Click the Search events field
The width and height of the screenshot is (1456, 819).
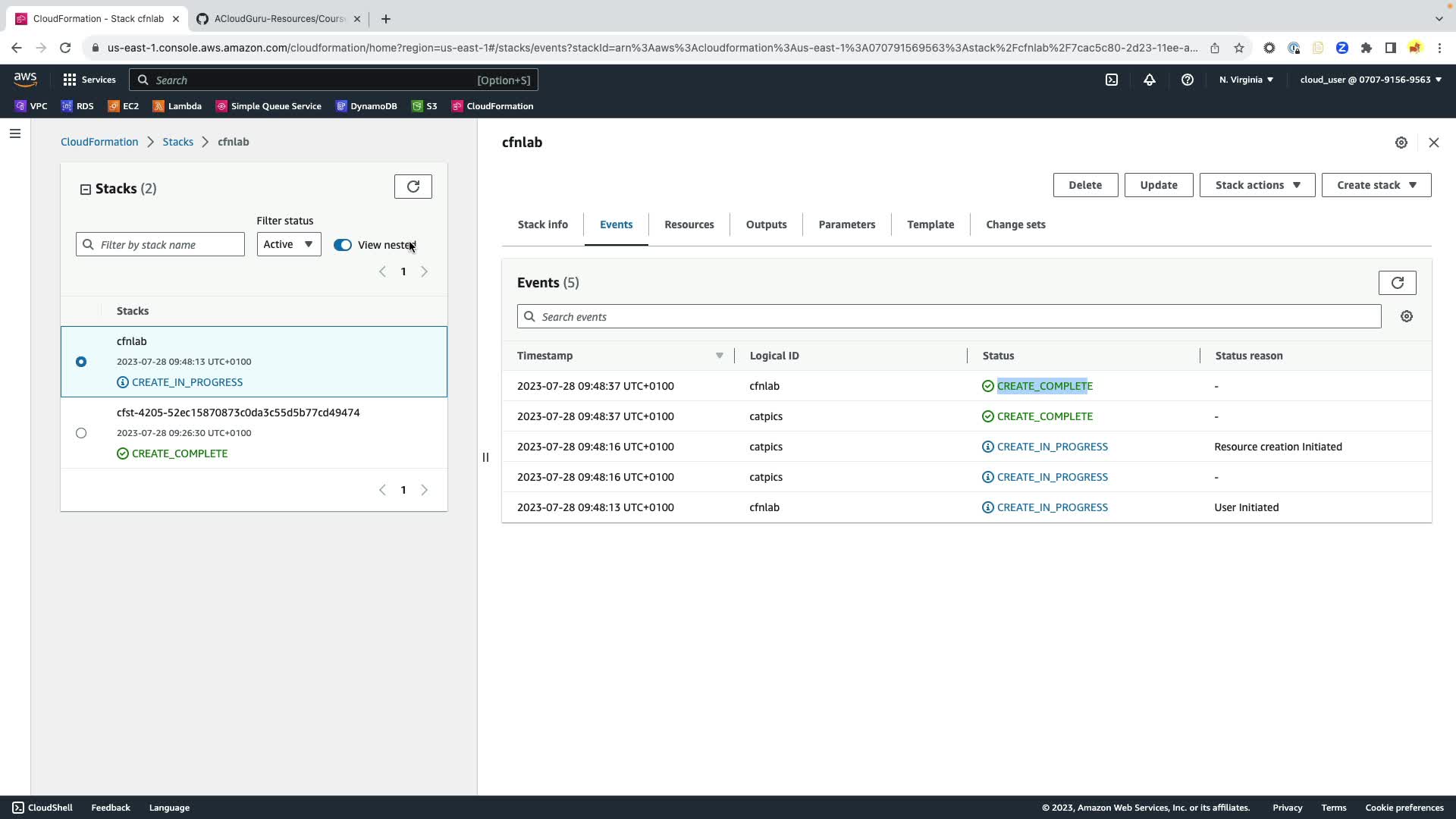948,317
